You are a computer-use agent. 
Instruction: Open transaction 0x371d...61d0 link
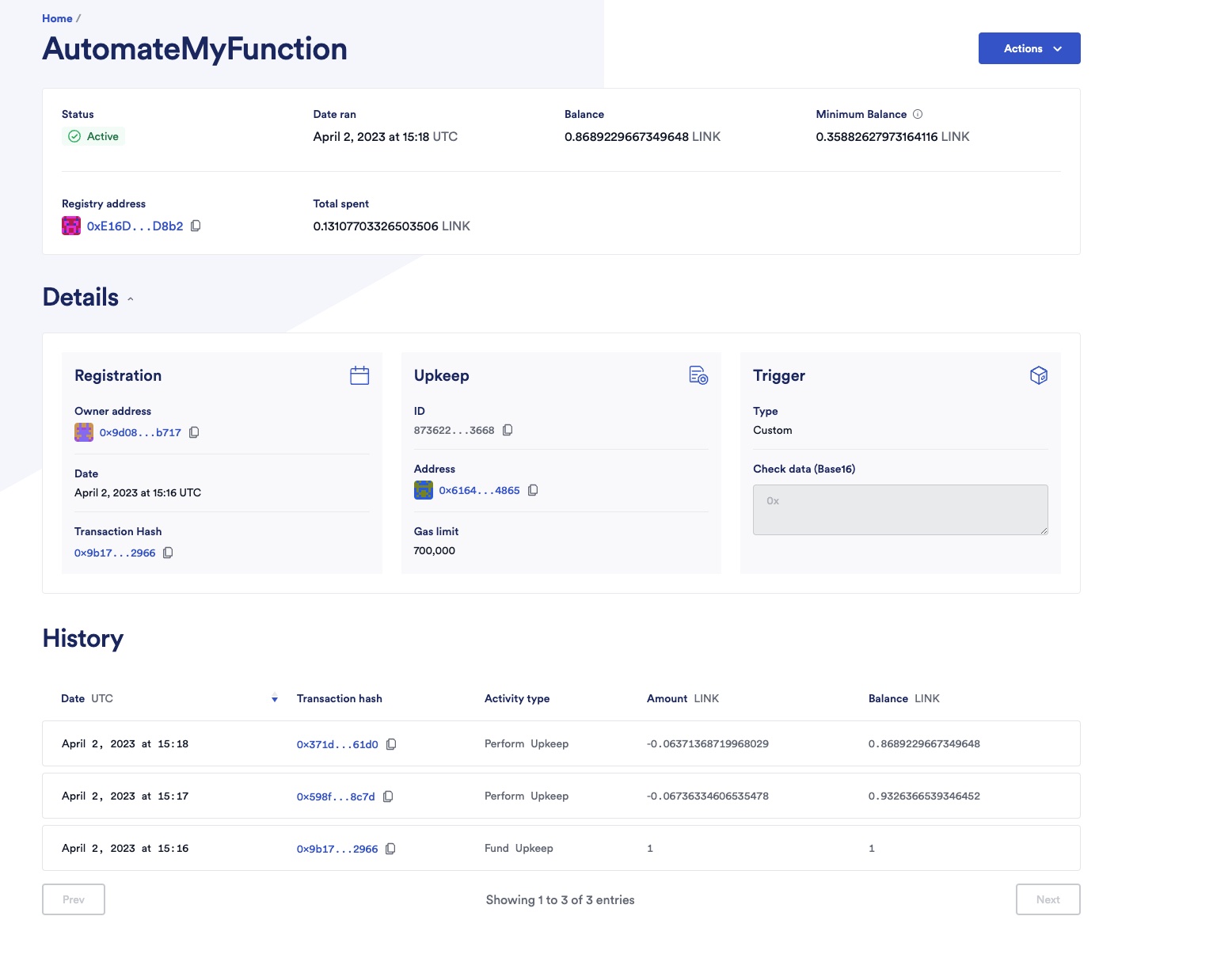pos(337,744)
